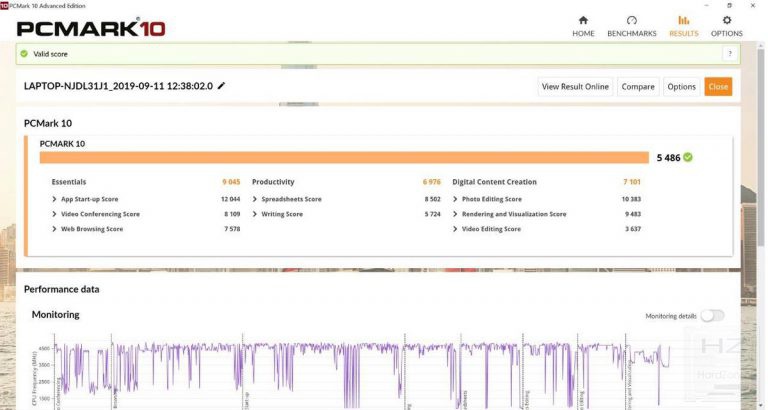
Task: Click Writing value 5 724
Action: [x=432, y=214]
